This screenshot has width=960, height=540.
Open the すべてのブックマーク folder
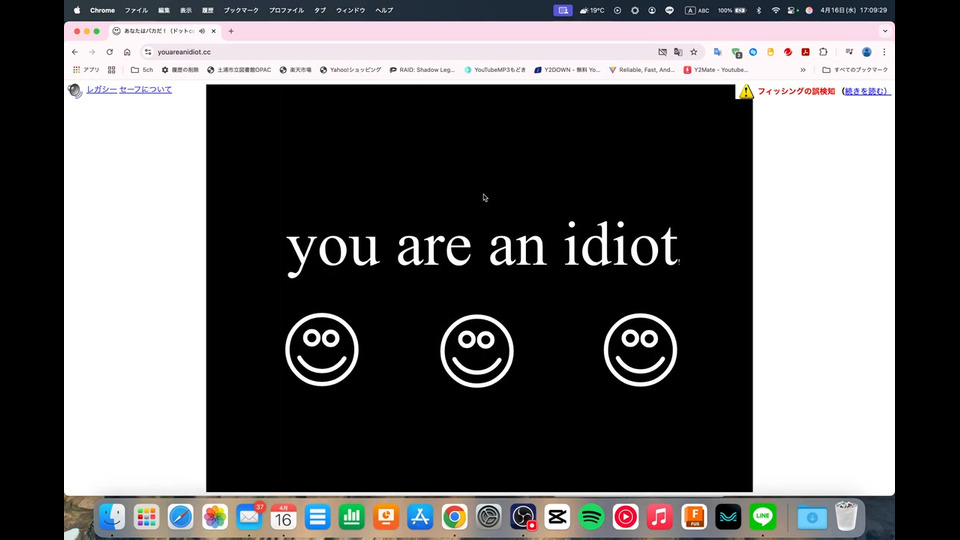(x=854, y=70)
